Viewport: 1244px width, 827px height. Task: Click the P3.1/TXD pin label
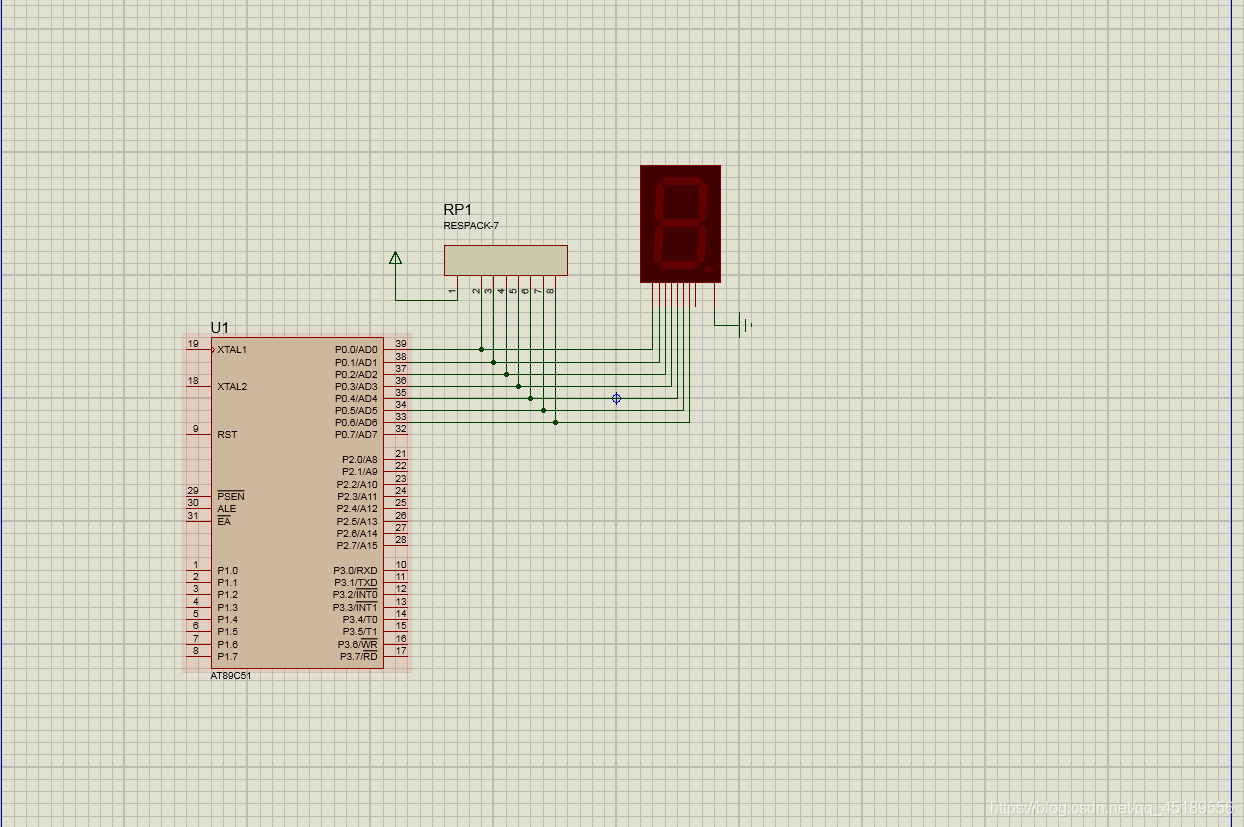point(356,583)
